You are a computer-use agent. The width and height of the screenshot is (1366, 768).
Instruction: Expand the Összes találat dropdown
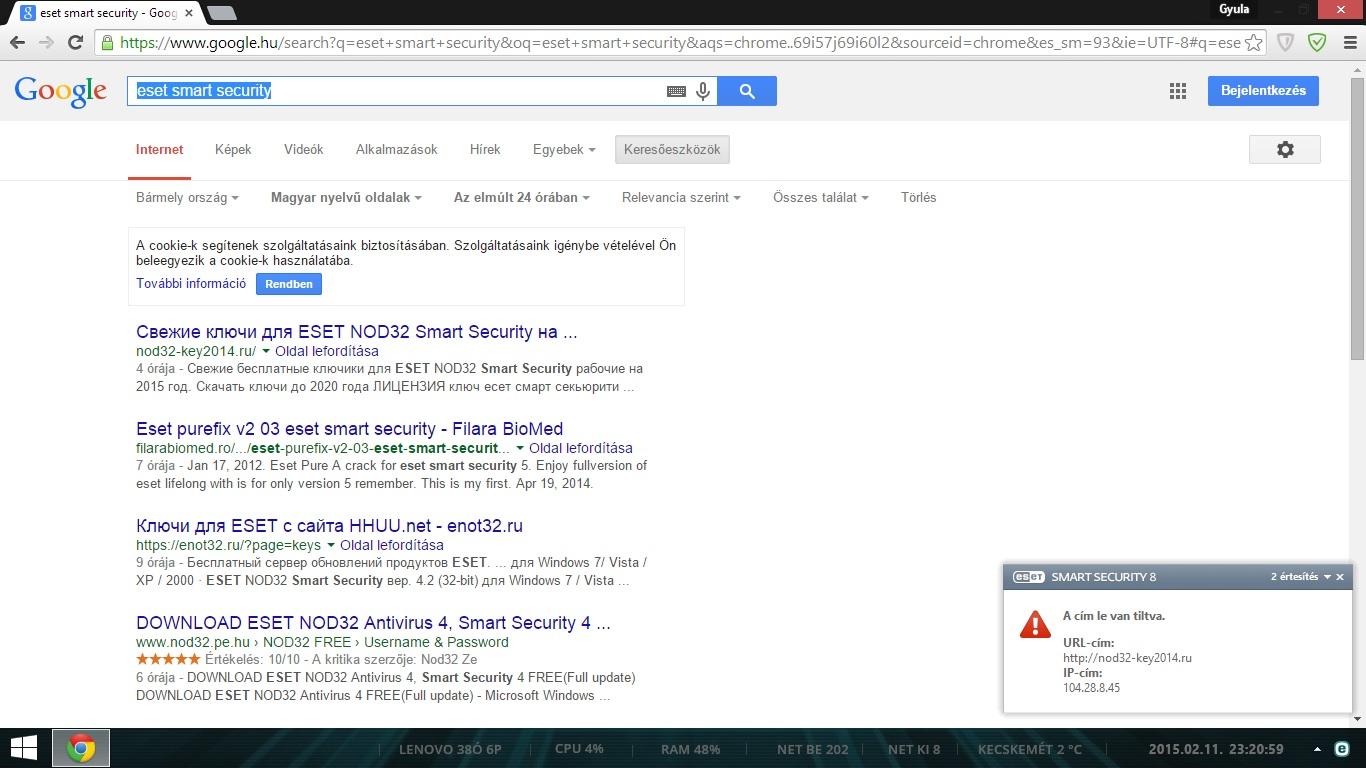[x=820, y=197]
